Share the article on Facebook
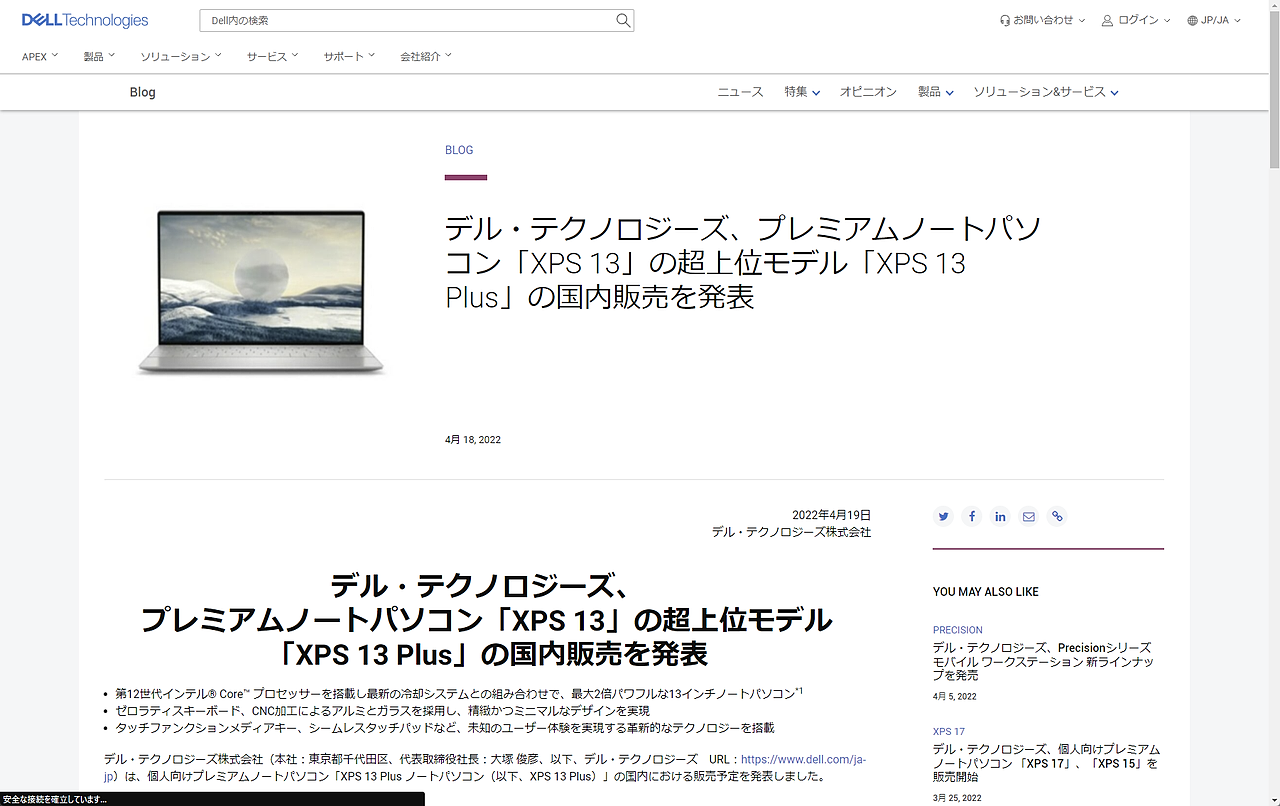 pyautogui.click(x=971, y=516)
